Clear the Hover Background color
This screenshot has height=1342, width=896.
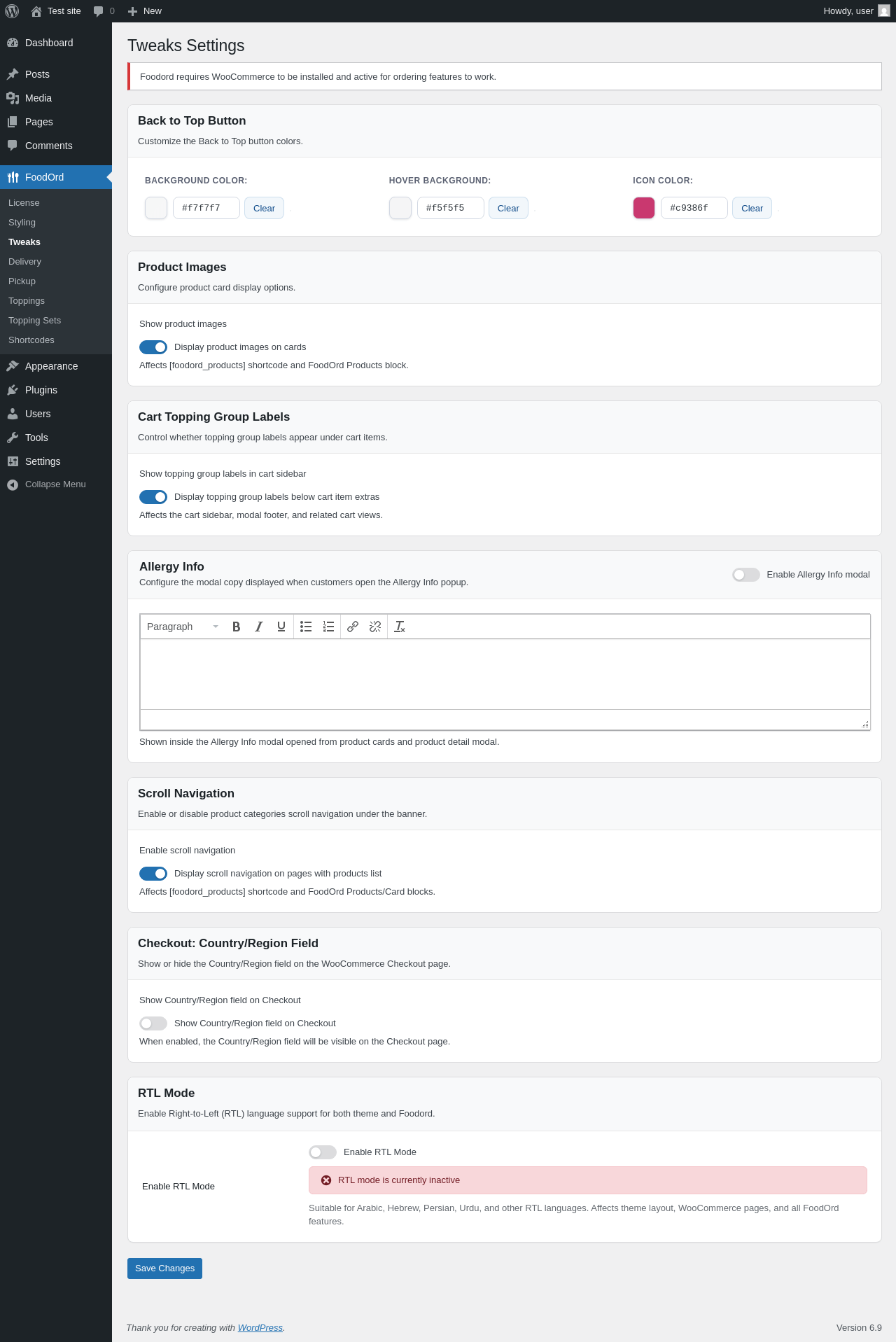click(x=508, y=208)
